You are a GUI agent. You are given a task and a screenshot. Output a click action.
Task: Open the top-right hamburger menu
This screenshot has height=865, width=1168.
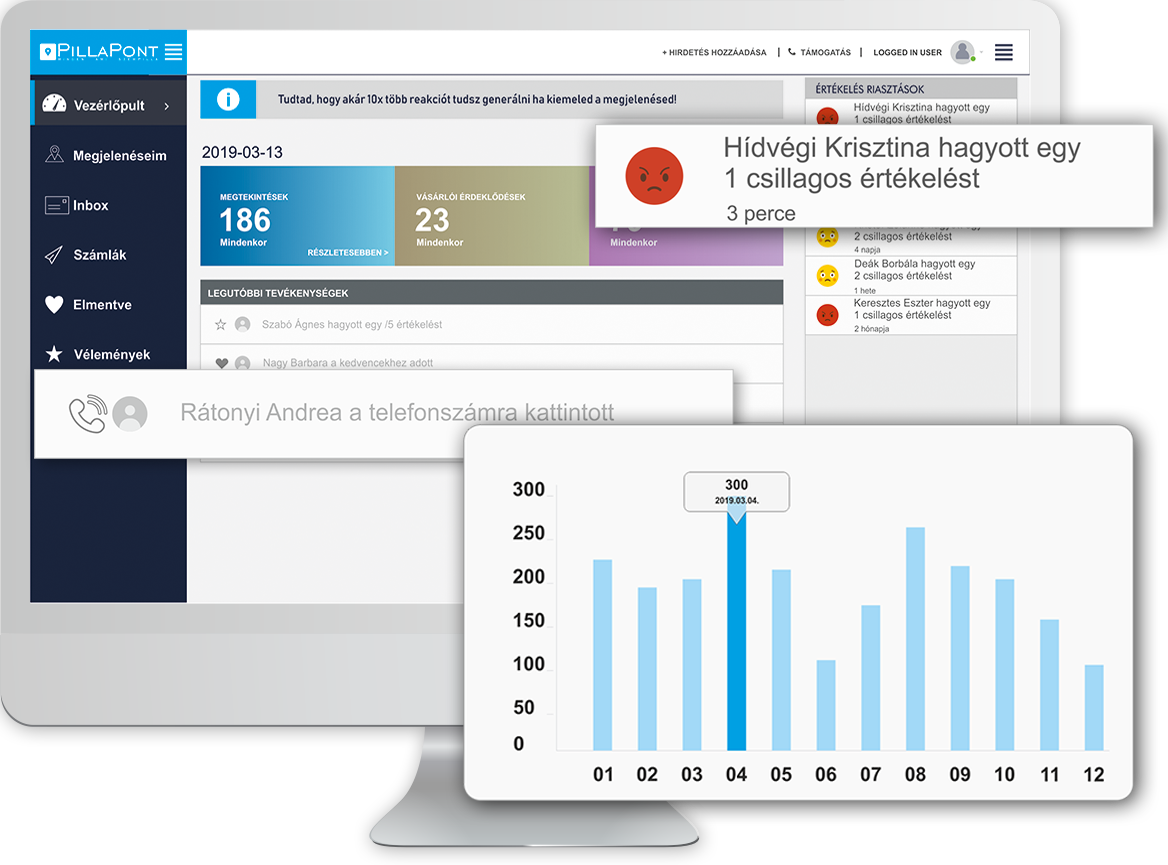coord(1004,52)
